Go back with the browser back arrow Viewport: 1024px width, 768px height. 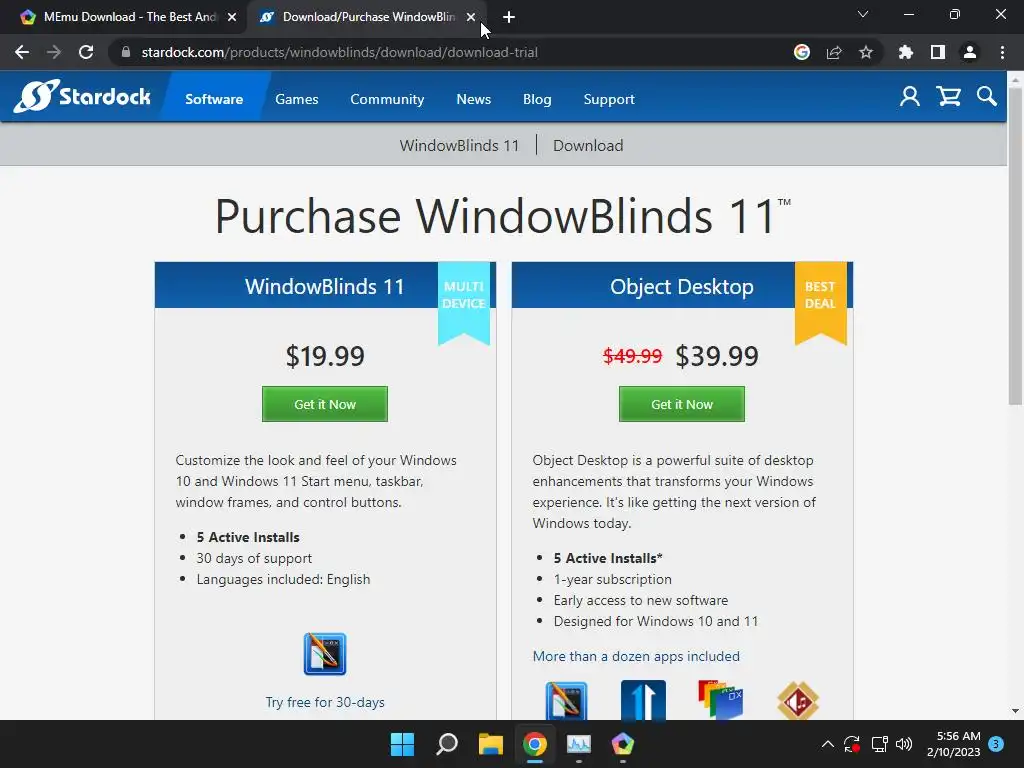22,52
